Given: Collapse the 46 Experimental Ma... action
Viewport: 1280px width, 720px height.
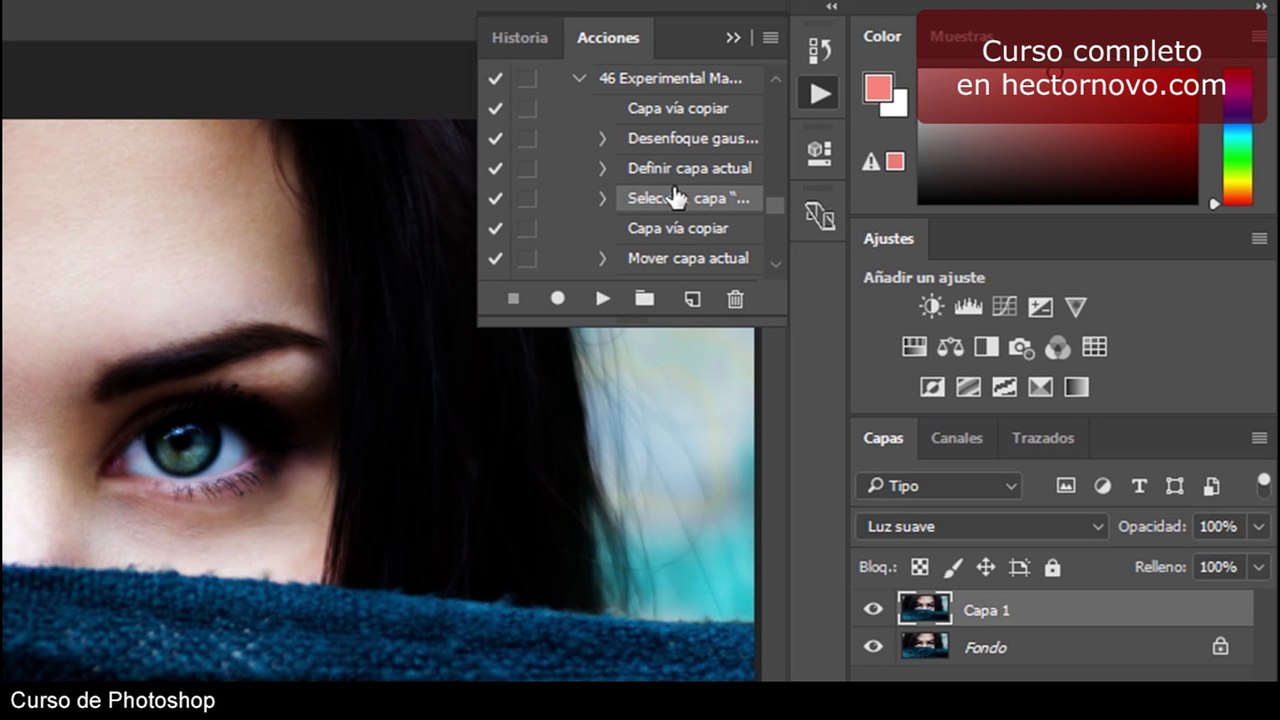Looking at the screenshot, I should (x=579, y=78).
